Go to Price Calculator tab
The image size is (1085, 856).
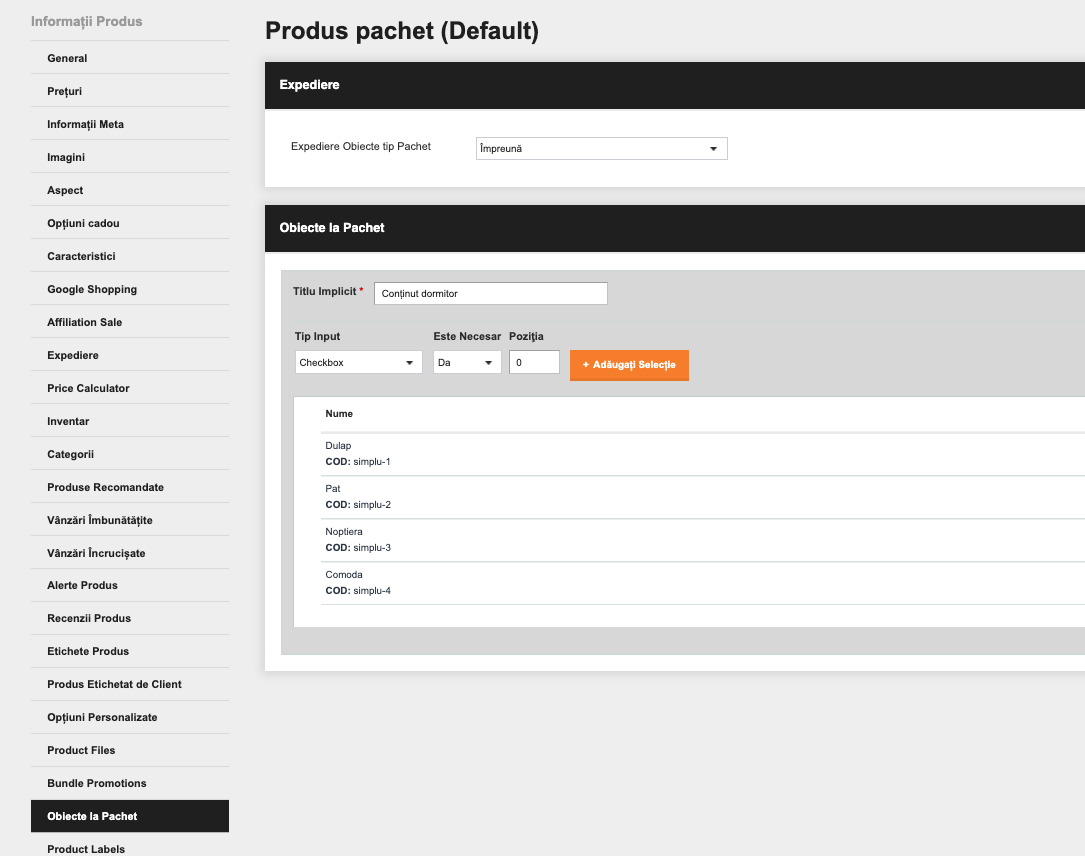coord(130,388)
